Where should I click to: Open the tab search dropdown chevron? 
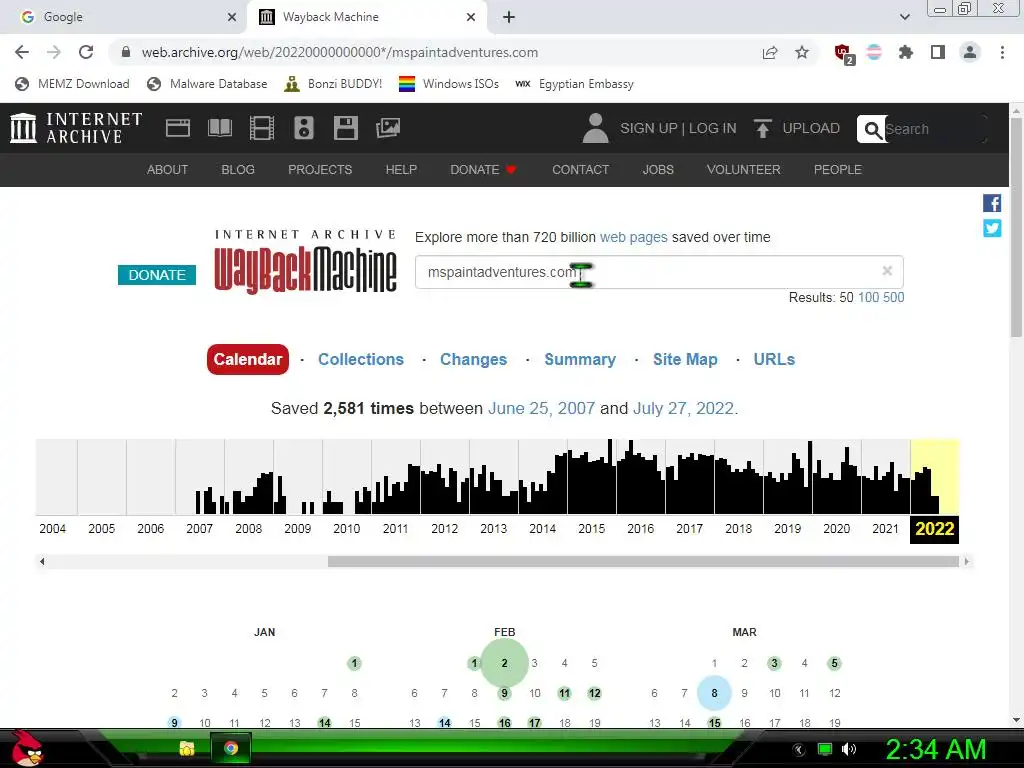[904, 17]
